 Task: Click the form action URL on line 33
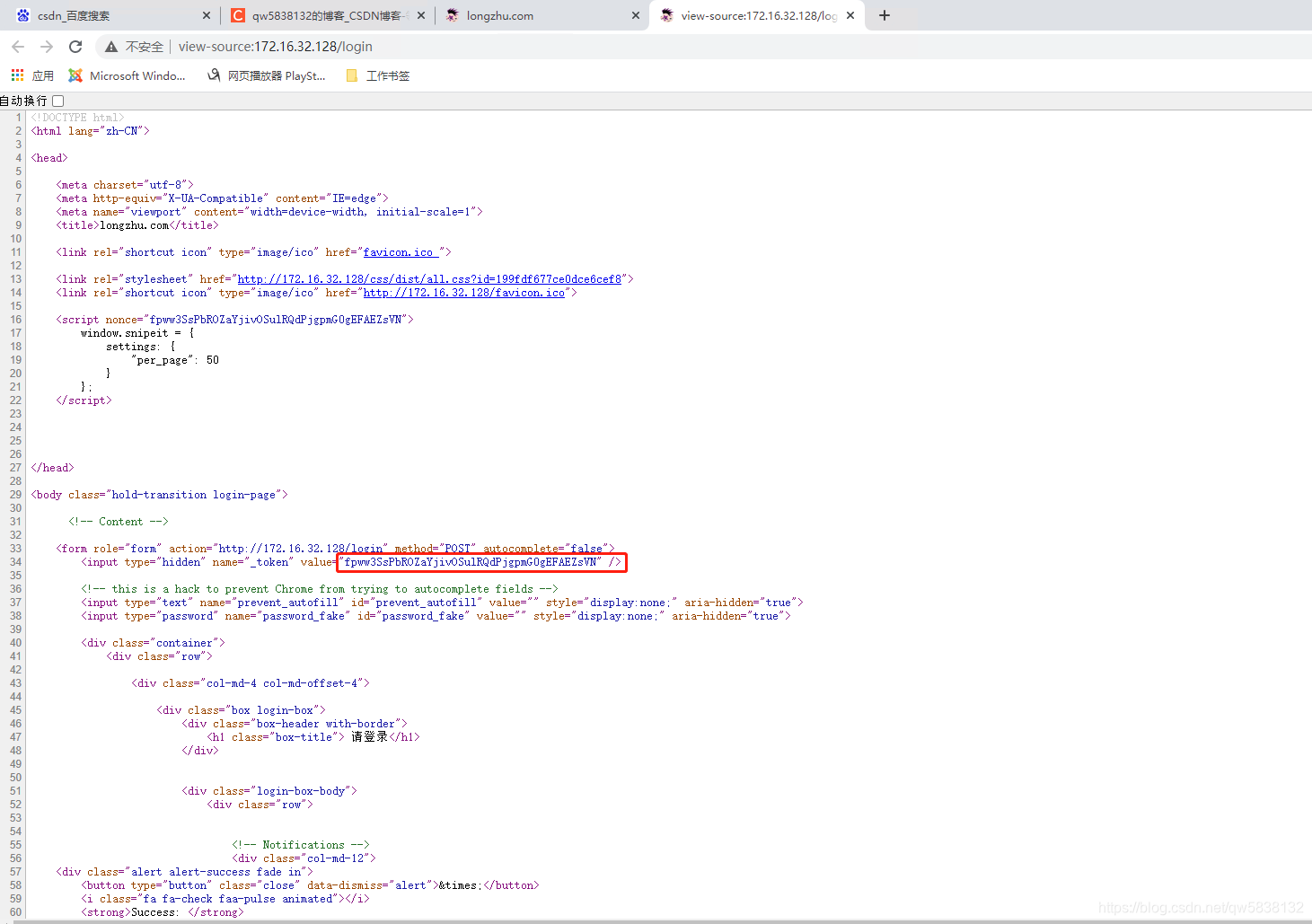pos(300,549)
